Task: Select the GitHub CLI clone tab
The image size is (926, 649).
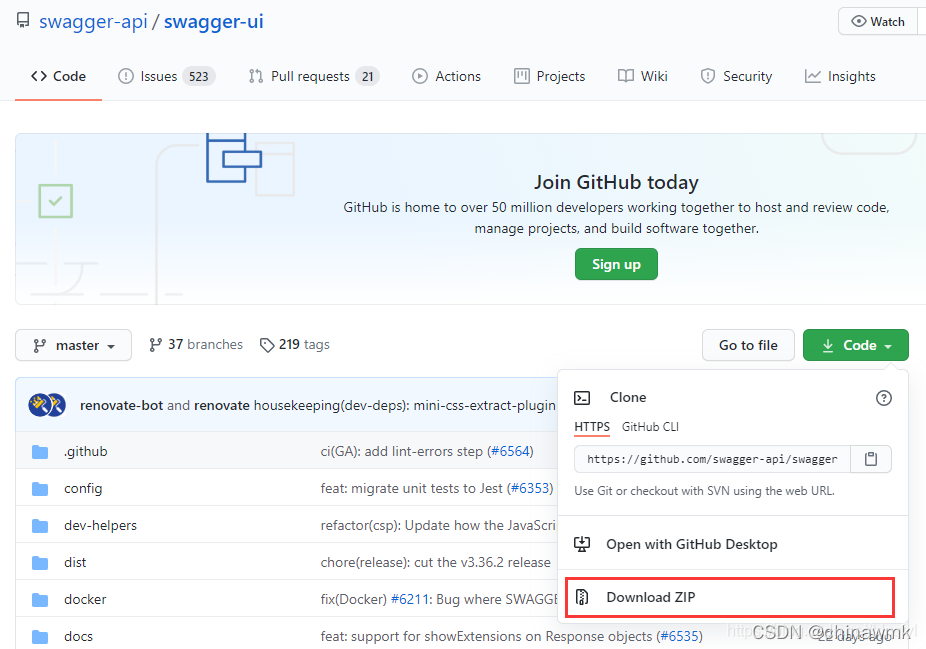Action: pos(650,426)
